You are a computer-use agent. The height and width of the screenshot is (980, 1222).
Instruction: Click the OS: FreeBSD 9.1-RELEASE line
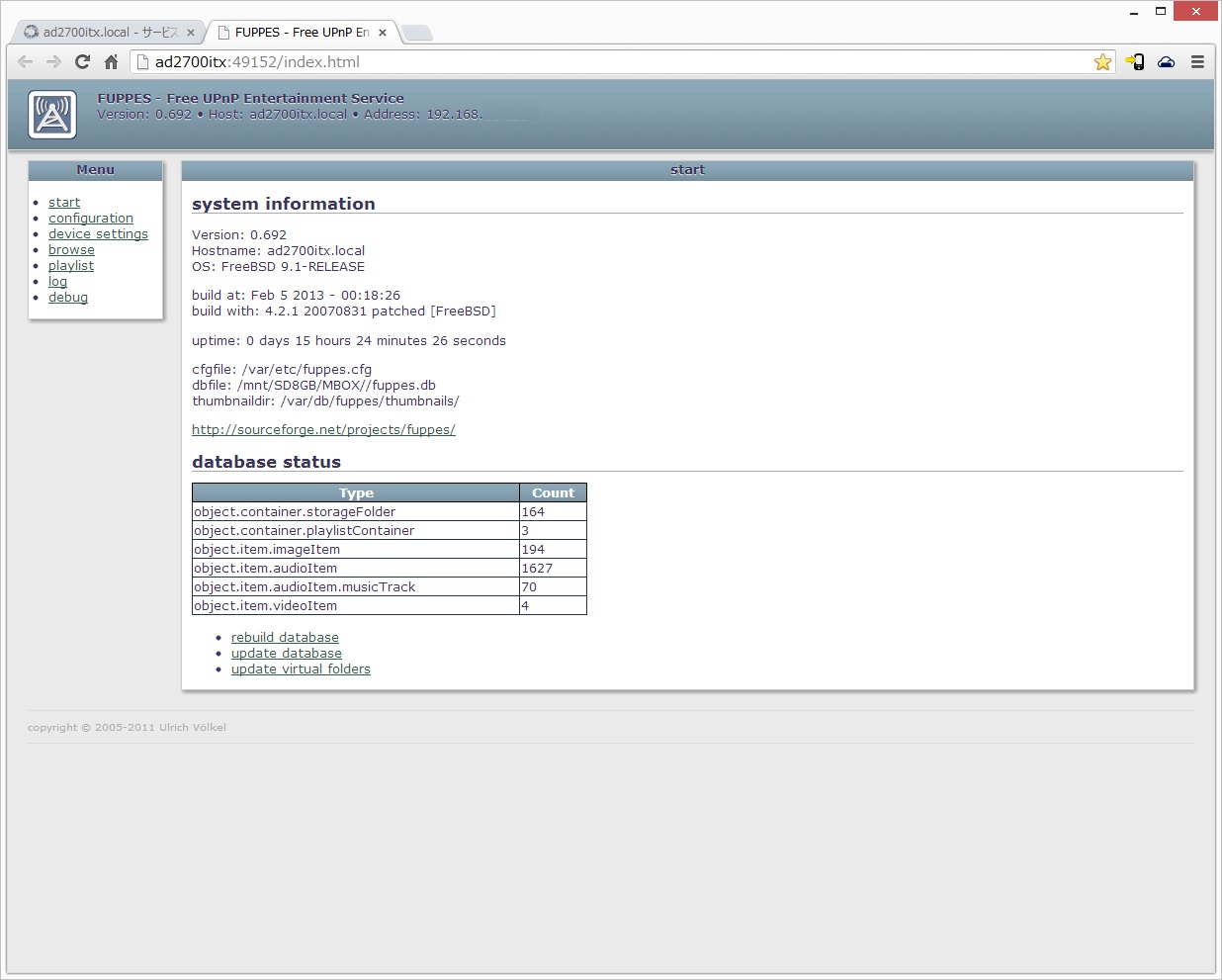pos(278,267)
